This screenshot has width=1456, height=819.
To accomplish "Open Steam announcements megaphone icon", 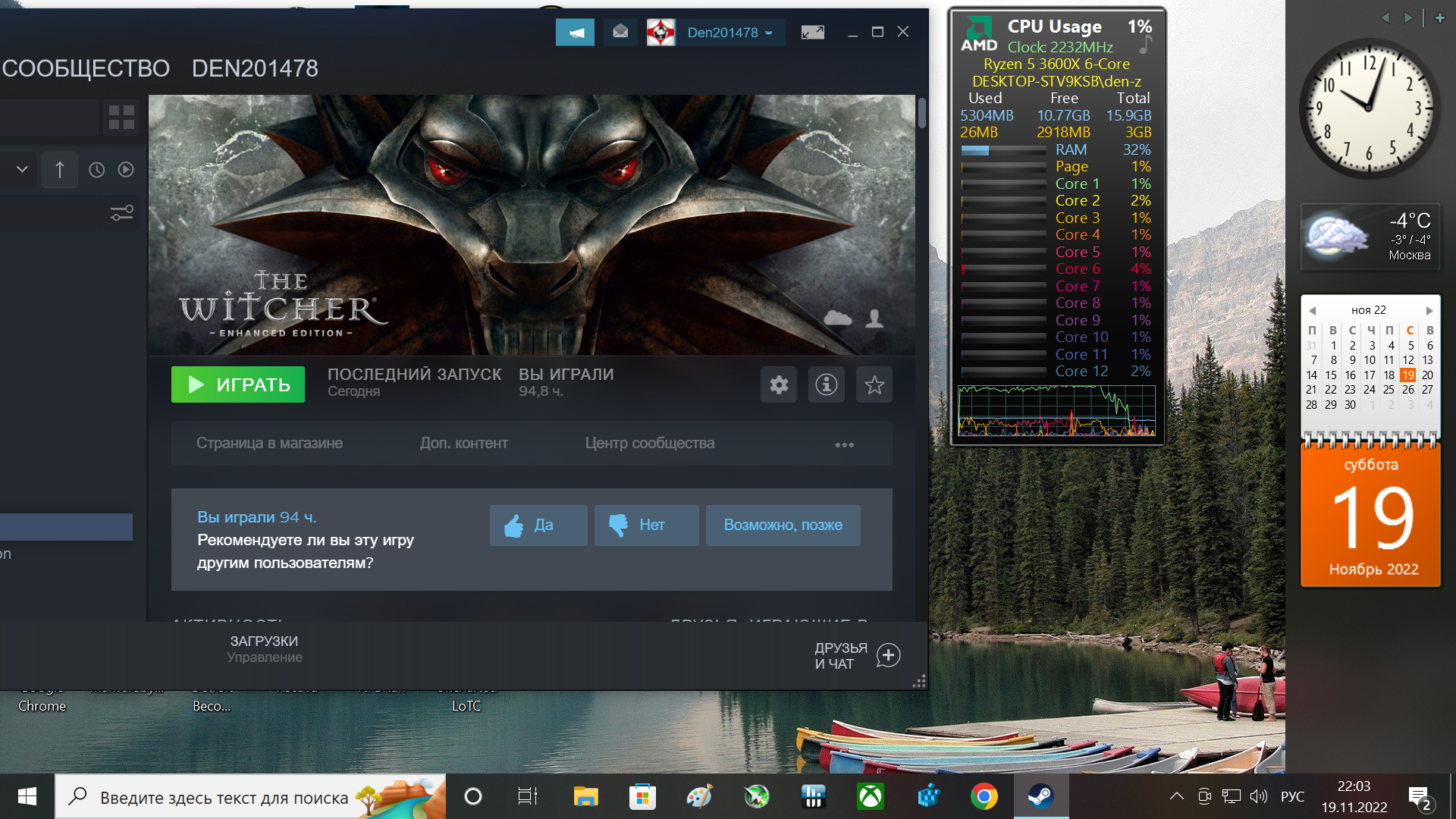I will pyautogui.click(x=575, y=33).
